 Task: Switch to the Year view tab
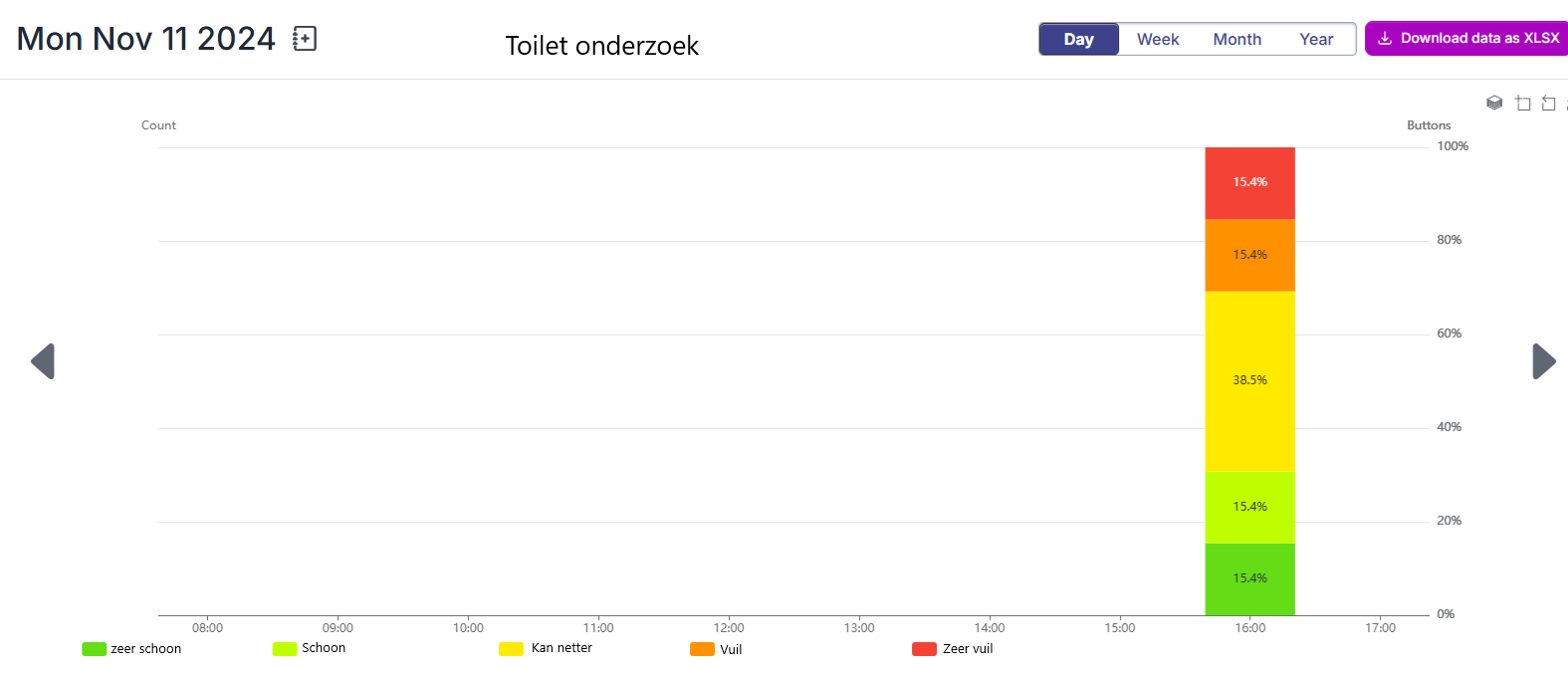[x=1316, y=39]
